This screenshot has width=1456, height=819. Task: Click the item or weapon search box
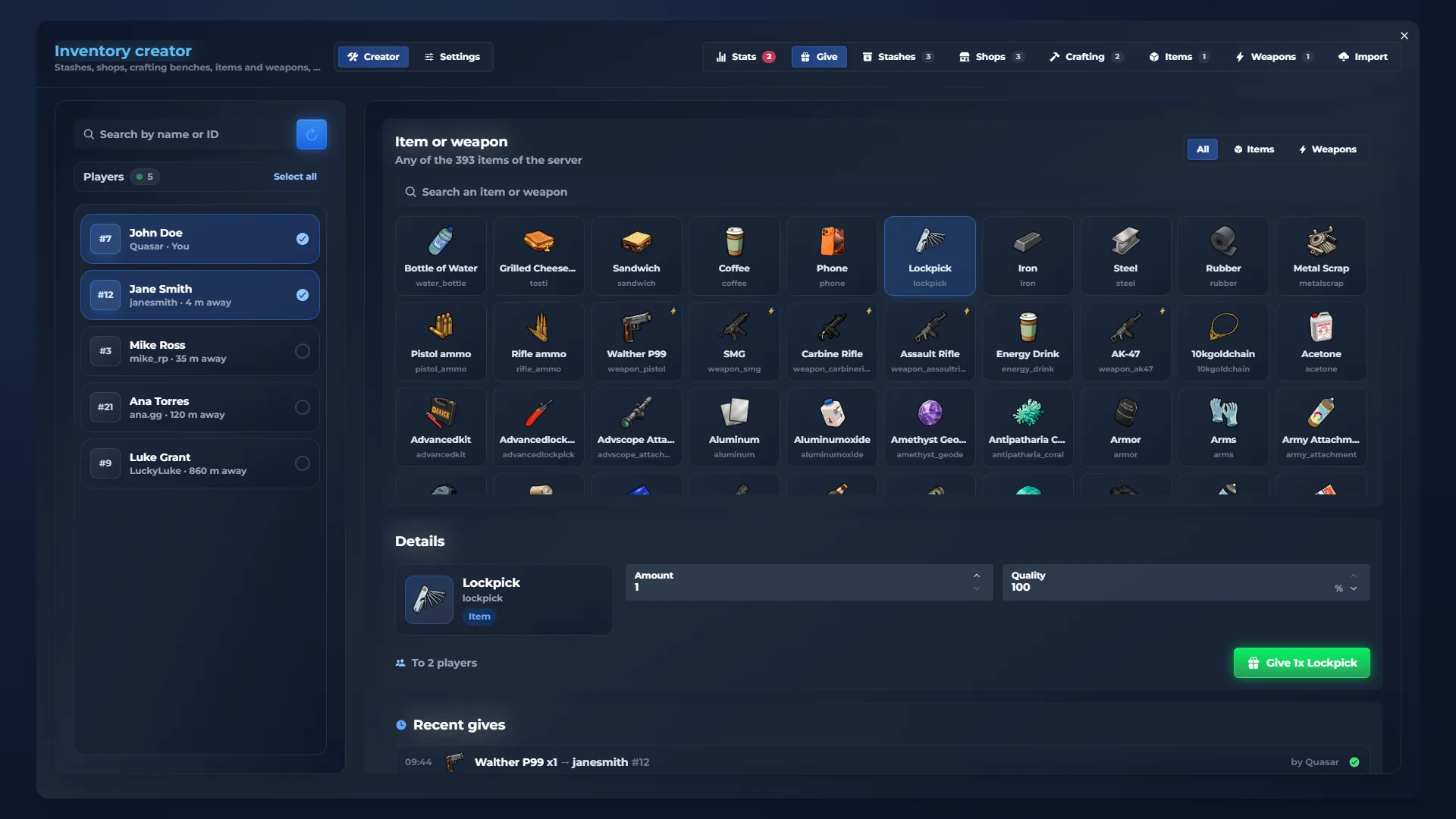882,192
